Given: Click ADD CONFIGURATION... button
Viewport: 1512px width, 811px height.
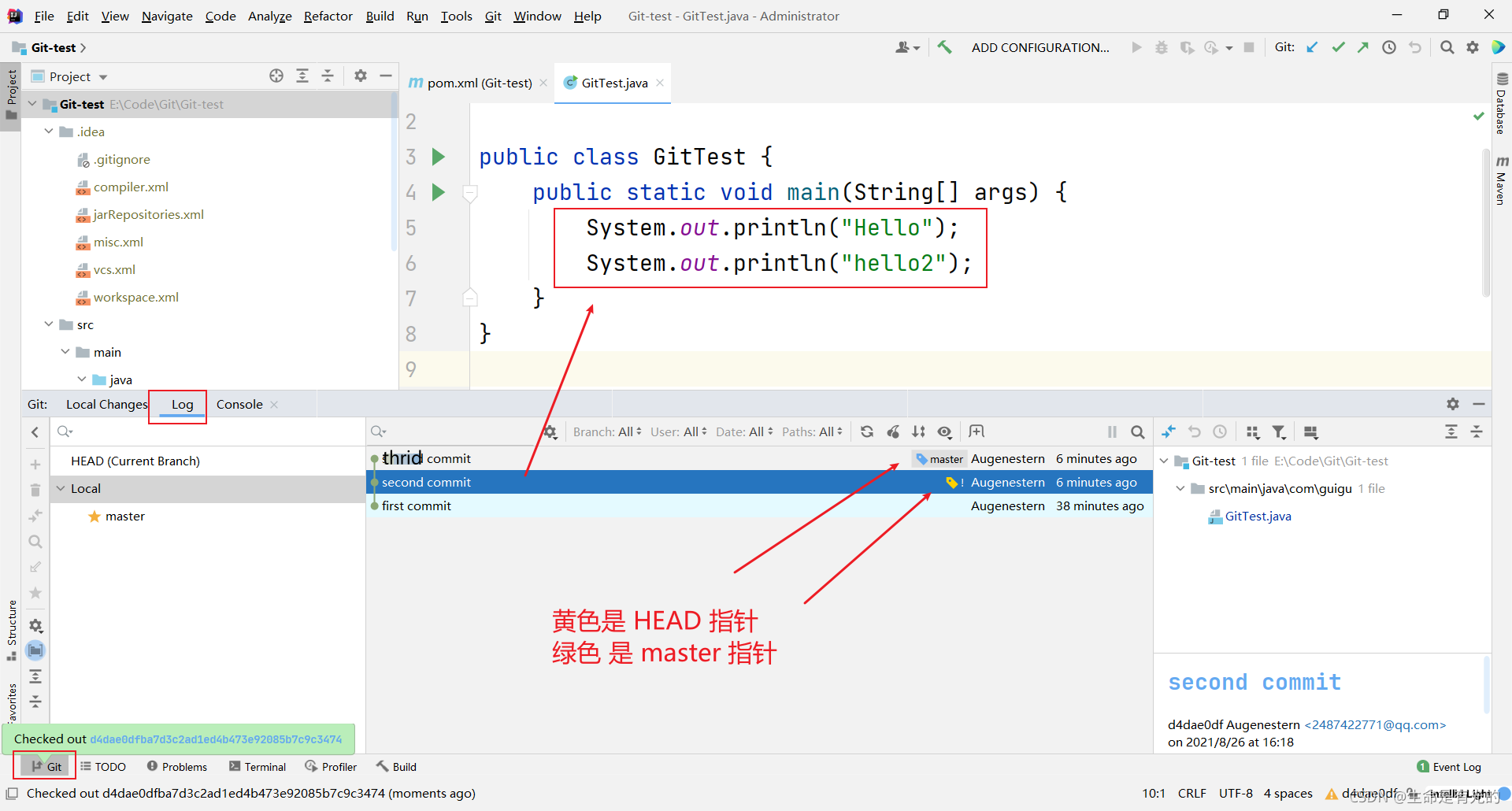Looking at the screenshot, I should coord(1039,47).
